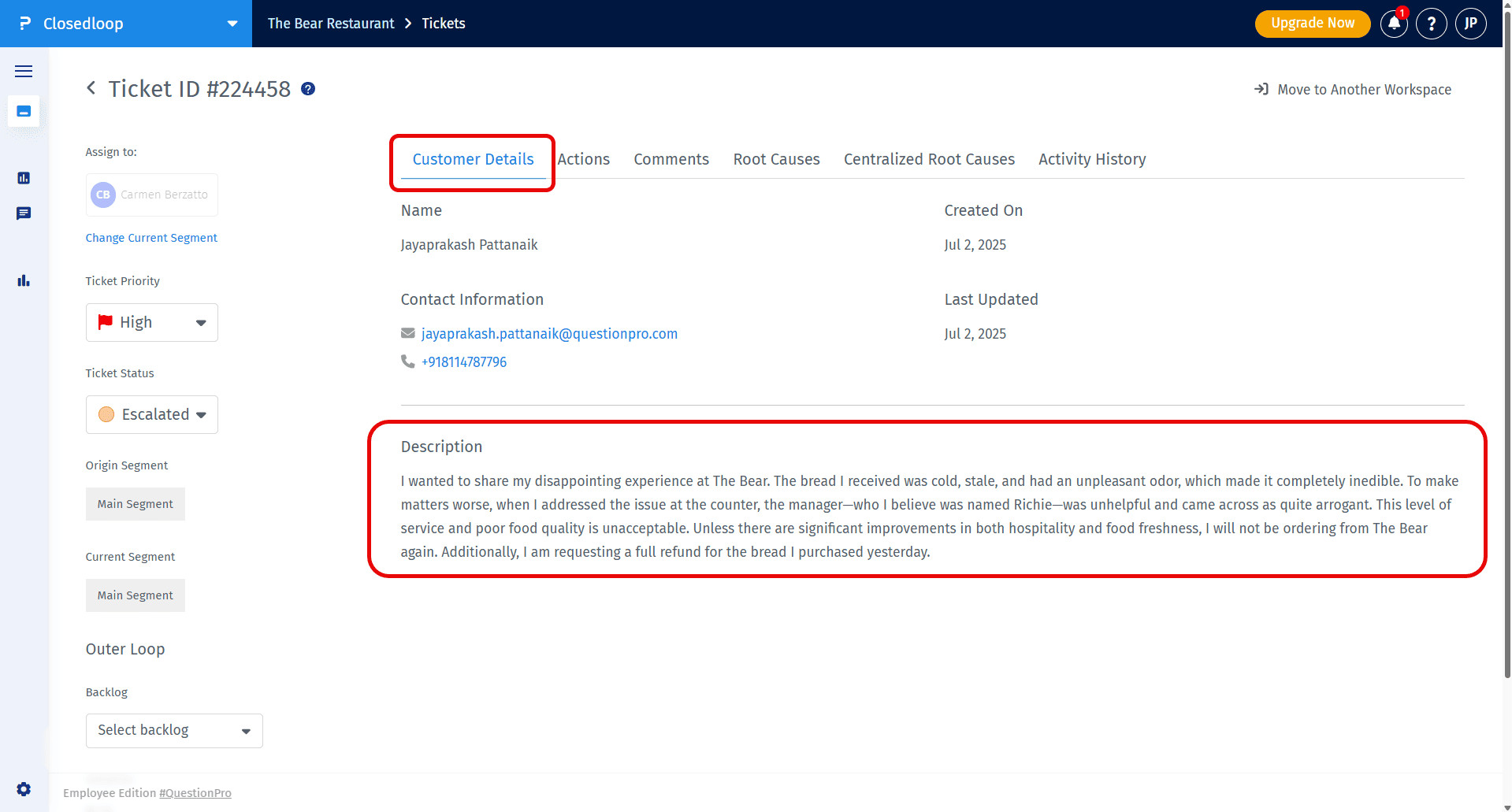Click the customer email address link

[x=549, y=334]
